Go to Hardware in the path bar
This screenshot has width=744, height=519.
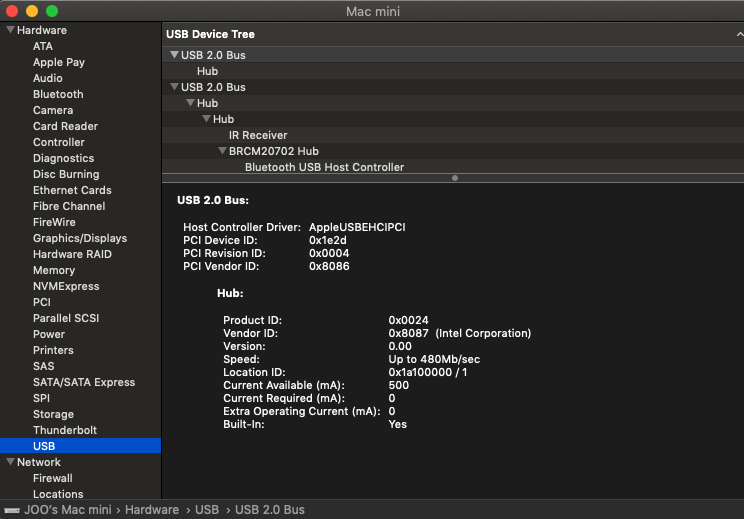[152, 510]
